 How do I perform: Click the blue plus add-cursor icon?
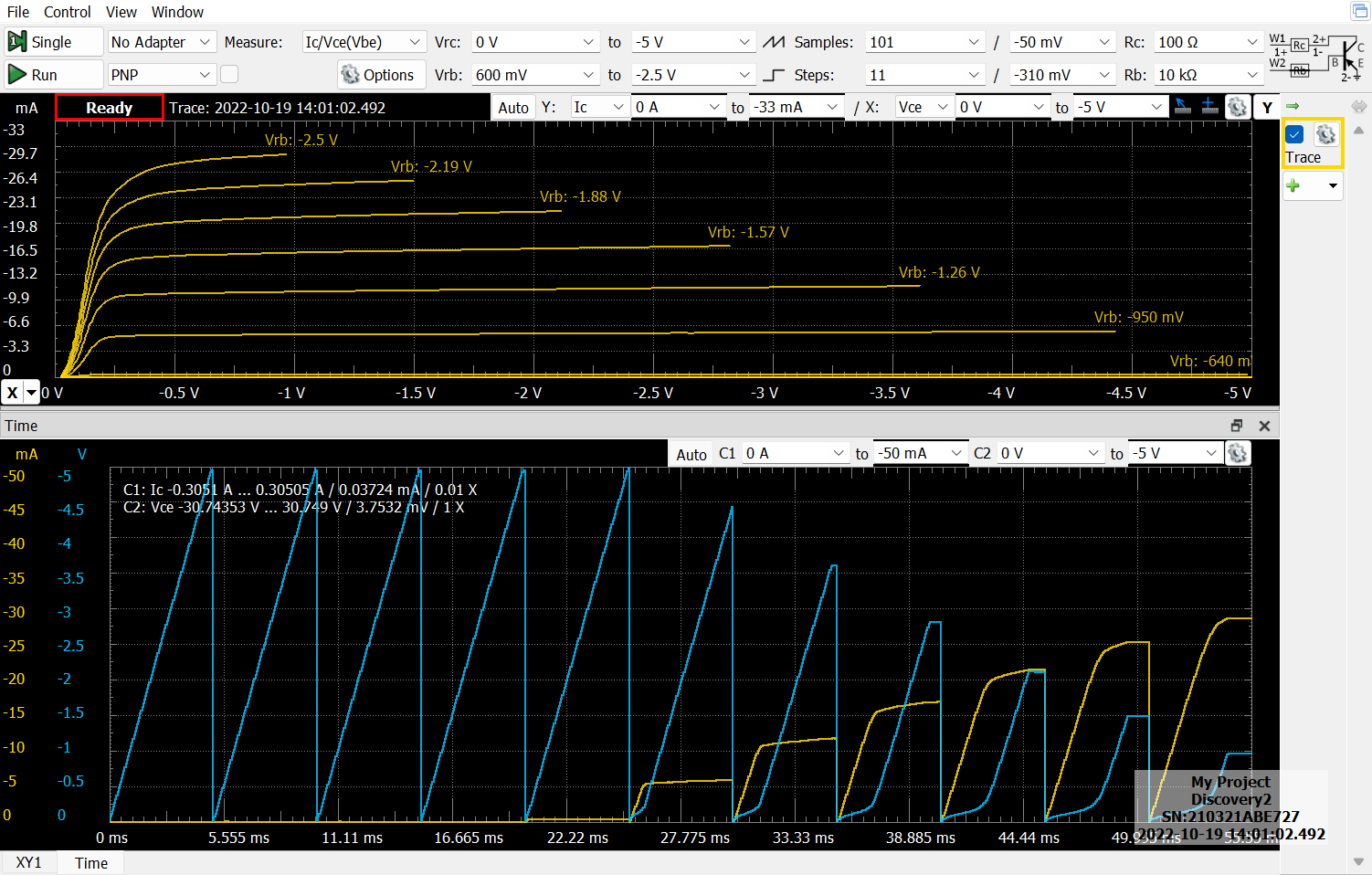click(1209, 107)
